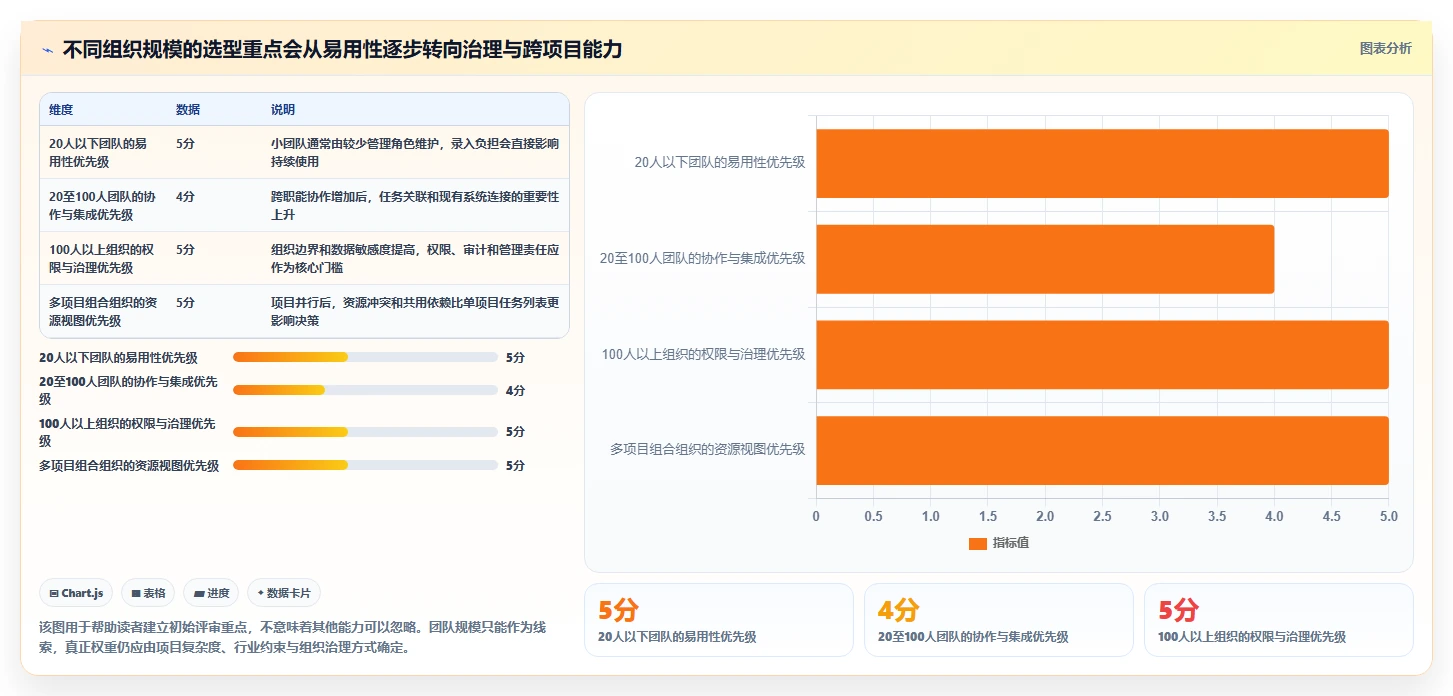Click the 4分 card for 20至100人团队的协作与集成优先级
The height and width of the screenshot is (696, 1453).
click(999, 620)
